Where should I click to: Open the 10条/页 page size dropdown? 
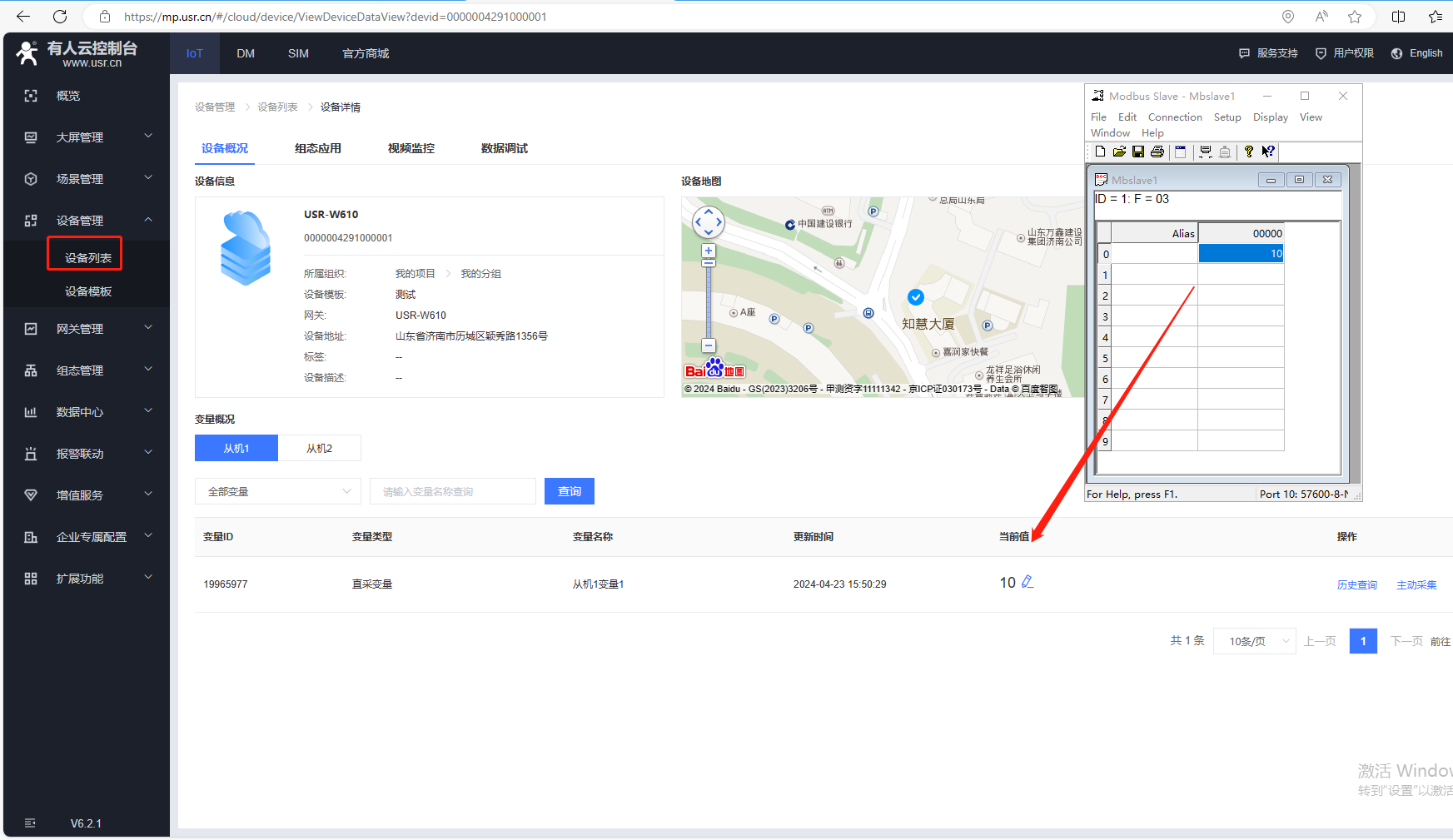(x=1255, y=641)
